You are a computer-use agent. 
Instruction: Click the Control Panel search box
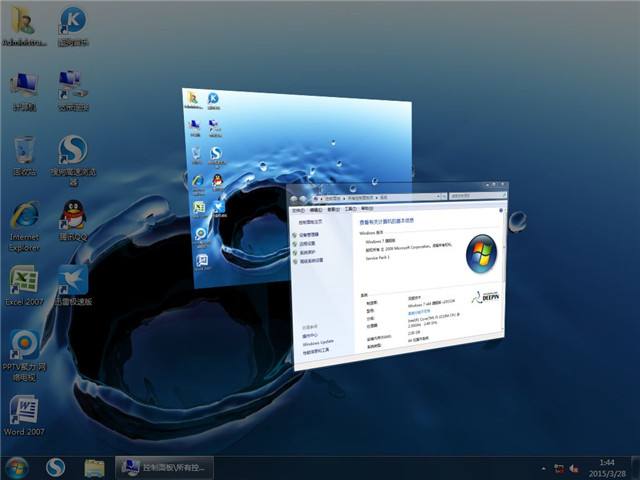click(x=478, y=196)
